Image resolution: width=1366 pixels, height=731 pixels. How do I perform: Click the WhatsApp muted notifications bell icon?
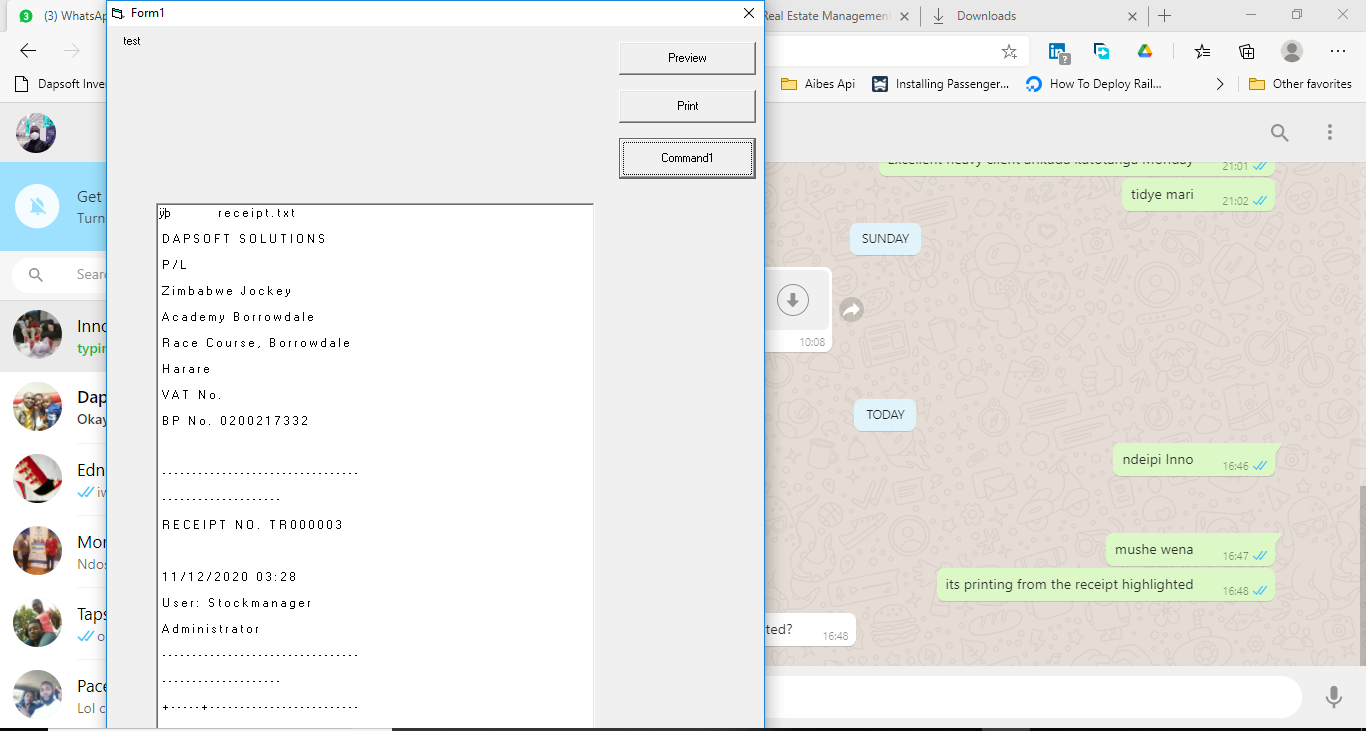pyautogui.click(x=38, y=207)
